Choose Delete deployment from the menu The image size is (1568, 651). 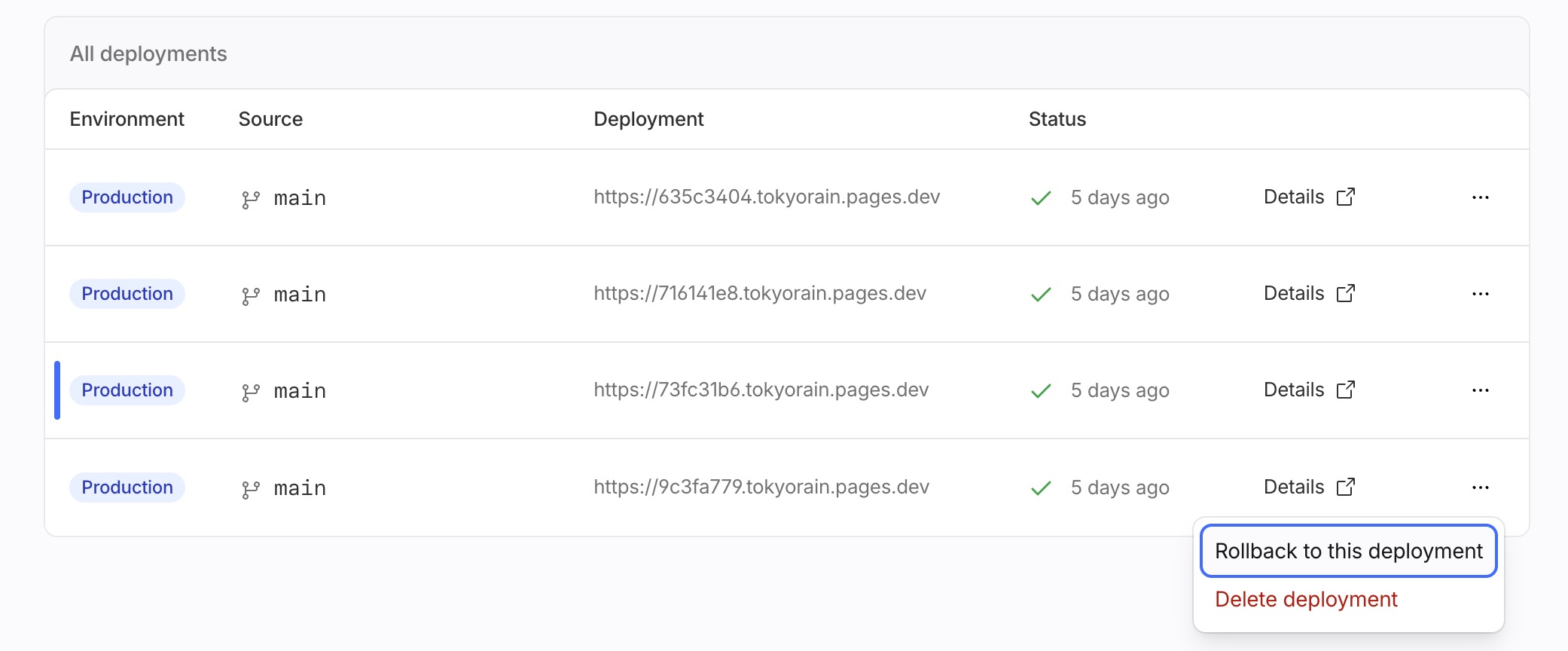(1306, 599)
